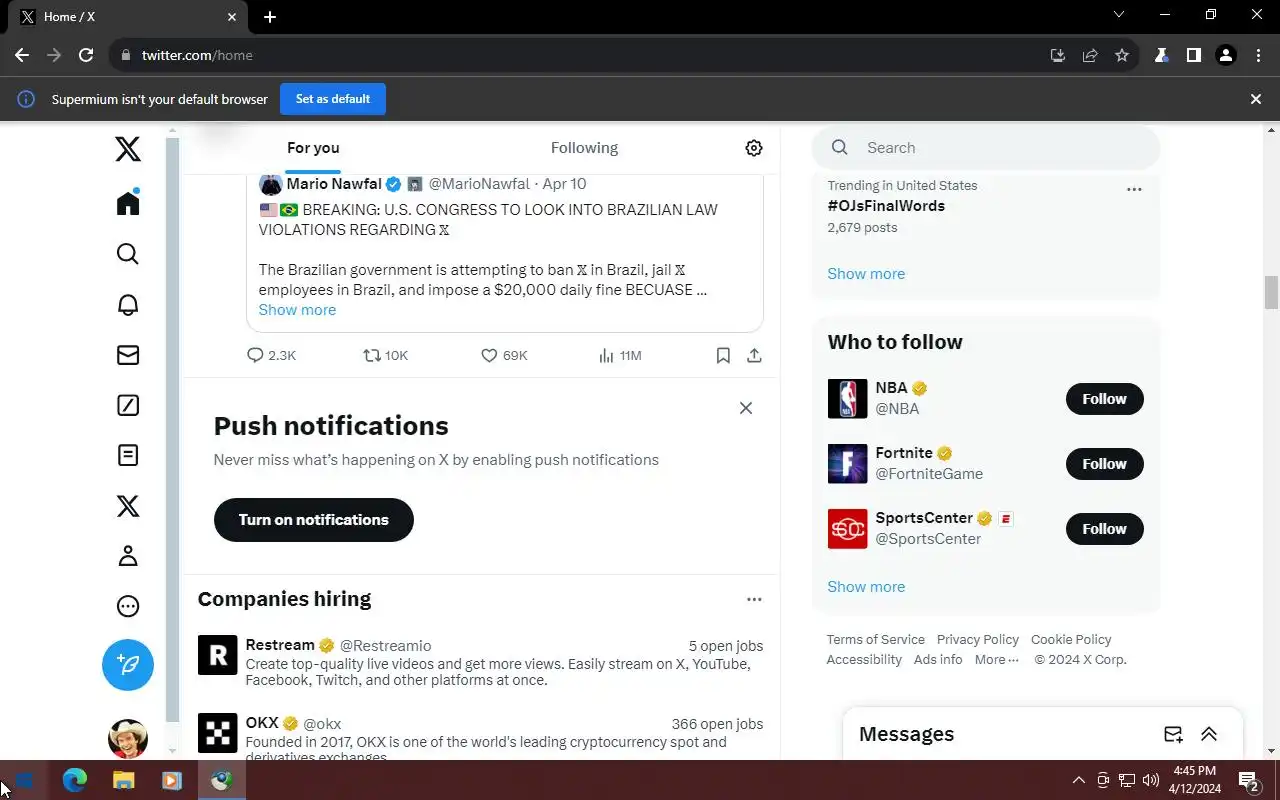Open the Explore search sidebar icon

[128, 254]
